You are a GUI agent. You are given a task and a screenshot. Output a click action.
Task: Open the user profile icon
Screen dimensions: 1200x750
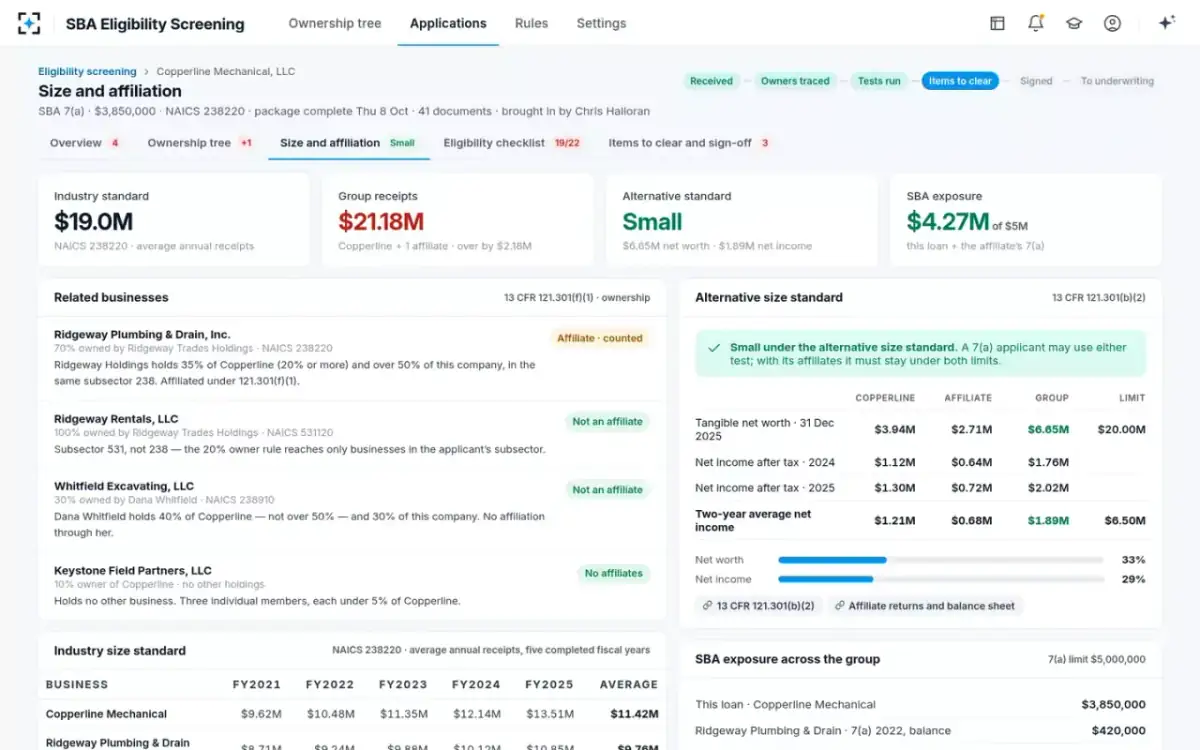click(1112, 23)
